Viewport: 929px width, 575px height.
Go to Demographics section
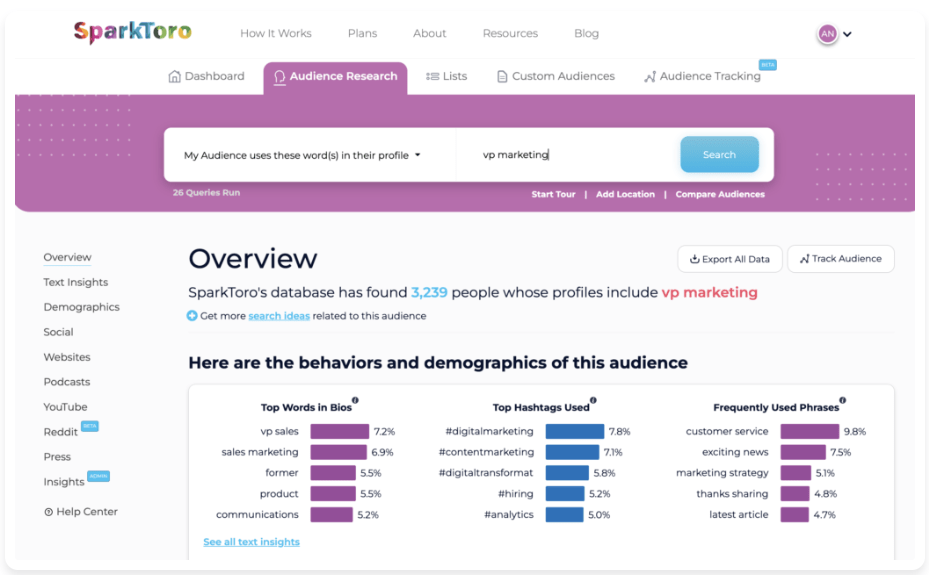point(81,307)
